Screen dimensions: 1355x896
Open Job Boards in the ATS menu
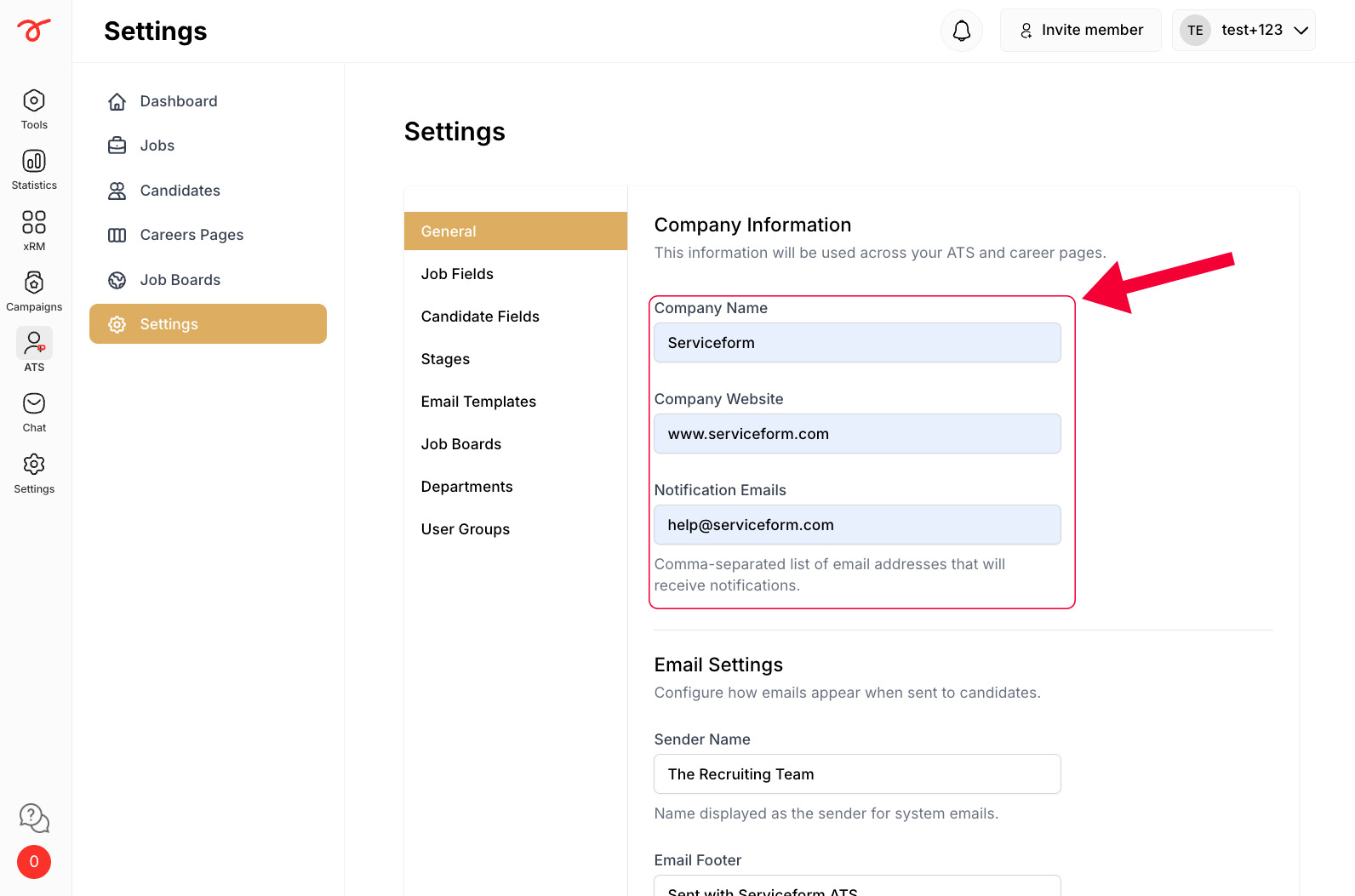[208, 280]
